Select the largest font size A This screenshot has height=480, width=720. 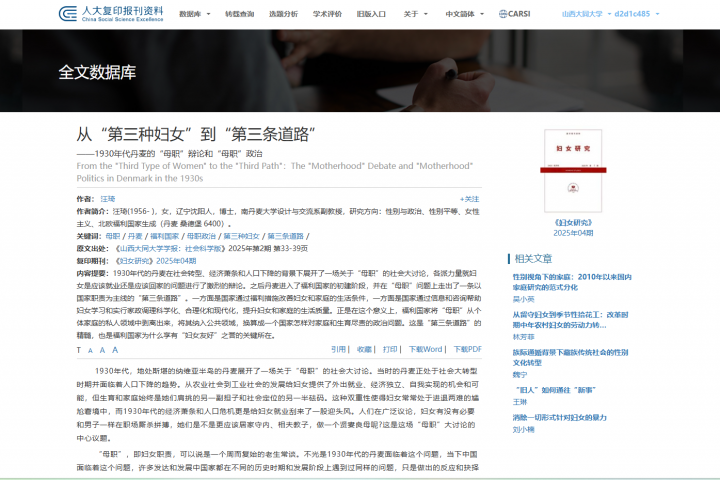(x=115, y=350)
